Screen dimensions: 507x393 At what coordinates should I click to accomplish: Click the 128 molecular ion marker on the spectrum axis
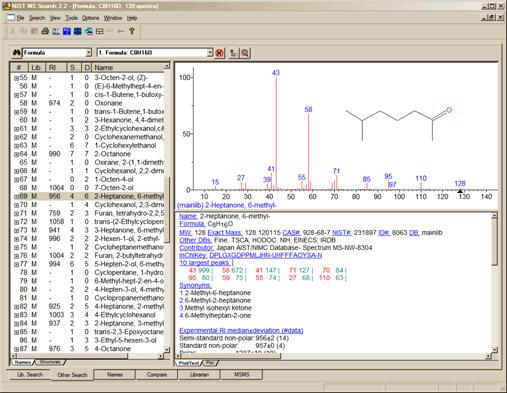[460, 191]
